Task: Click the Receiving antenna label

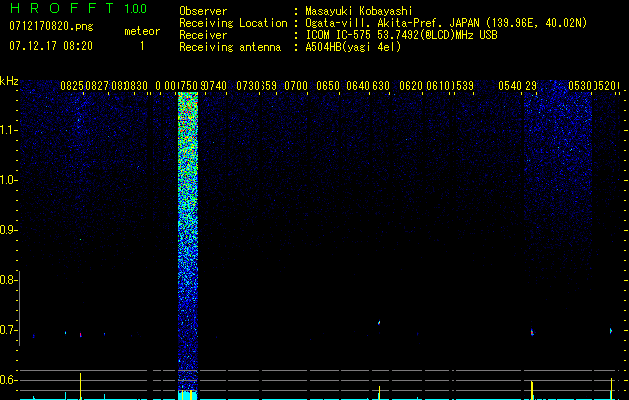Action: pyautogui.click(x=230, y=47)
